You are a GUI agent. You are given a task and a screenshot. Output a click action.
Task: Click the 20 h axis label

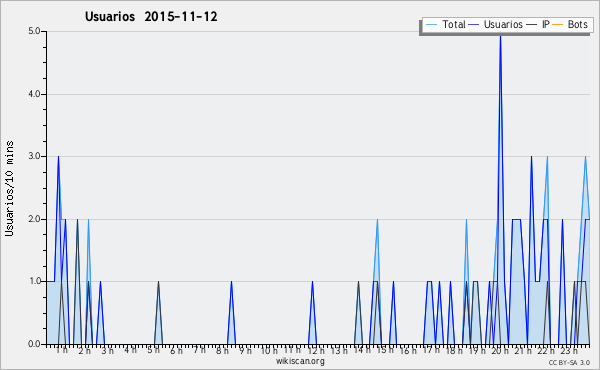pos(500,350)
